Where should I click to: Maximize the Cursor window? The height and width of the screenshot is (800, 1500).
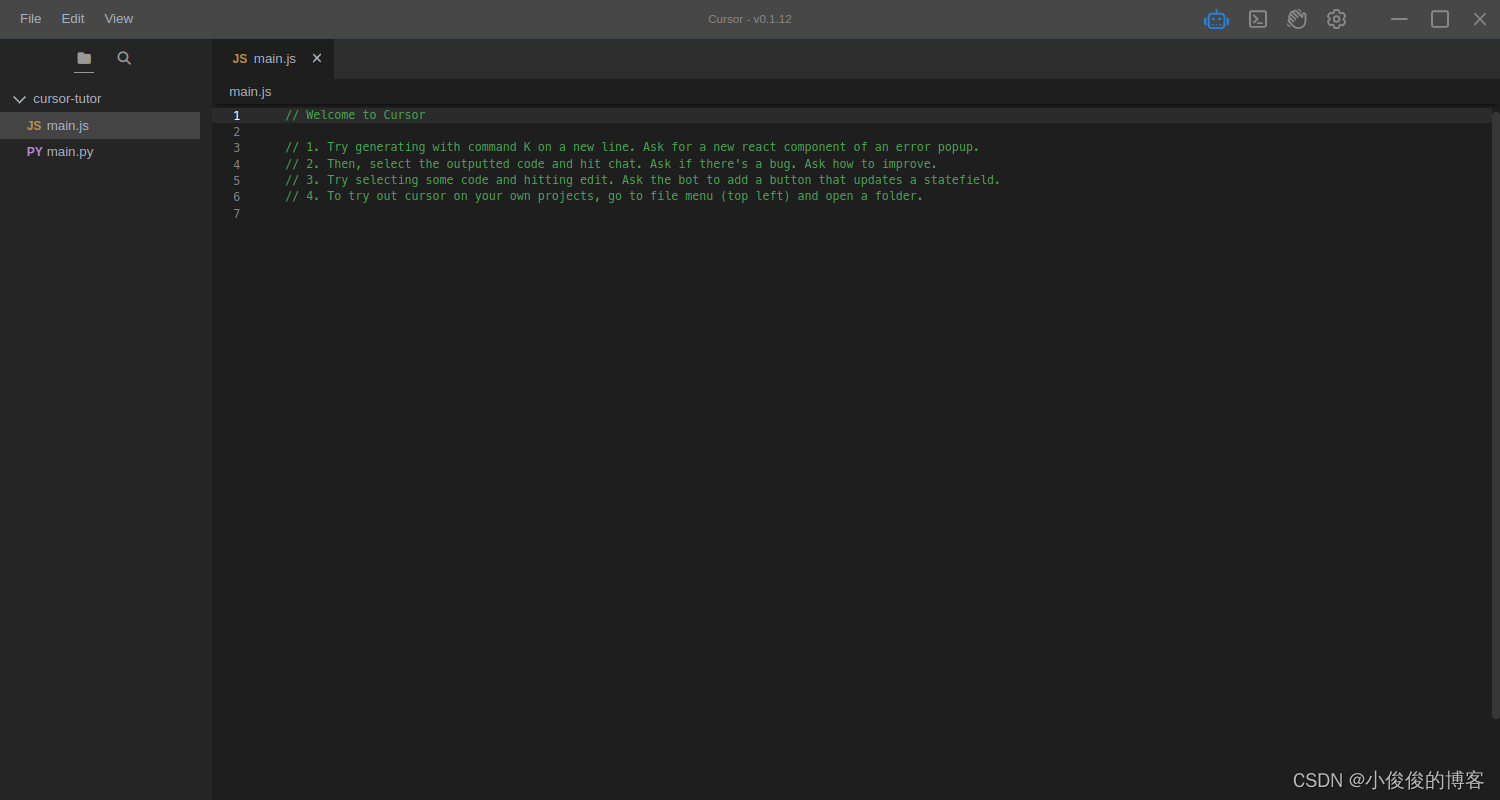[x=1440, y=19]
